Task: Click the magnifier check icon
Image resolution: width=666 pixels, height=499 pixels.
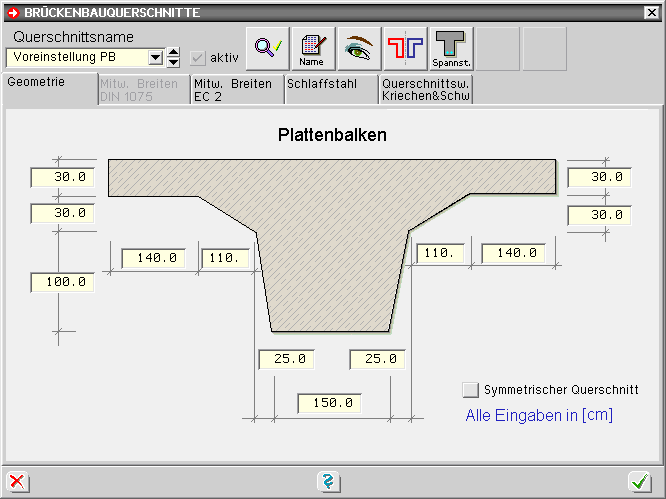Action: 267,48
